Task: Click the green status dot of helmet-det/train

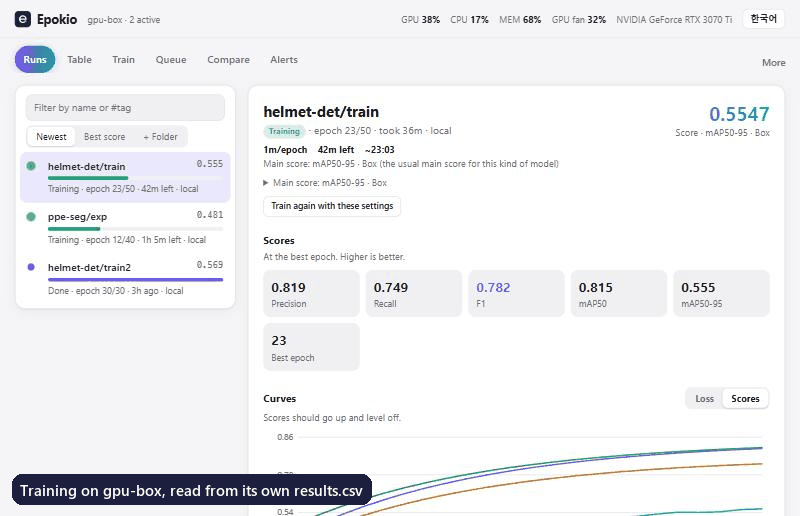Action: (x=31, y=166)
